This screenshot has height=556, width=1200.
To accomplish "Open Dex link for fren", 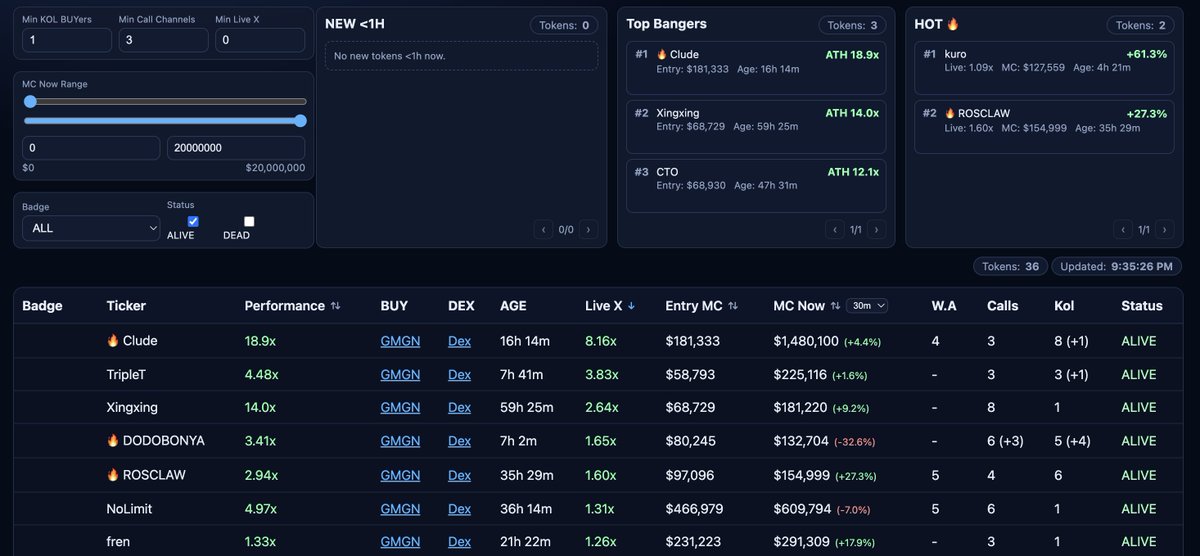I will click(459, 542).
